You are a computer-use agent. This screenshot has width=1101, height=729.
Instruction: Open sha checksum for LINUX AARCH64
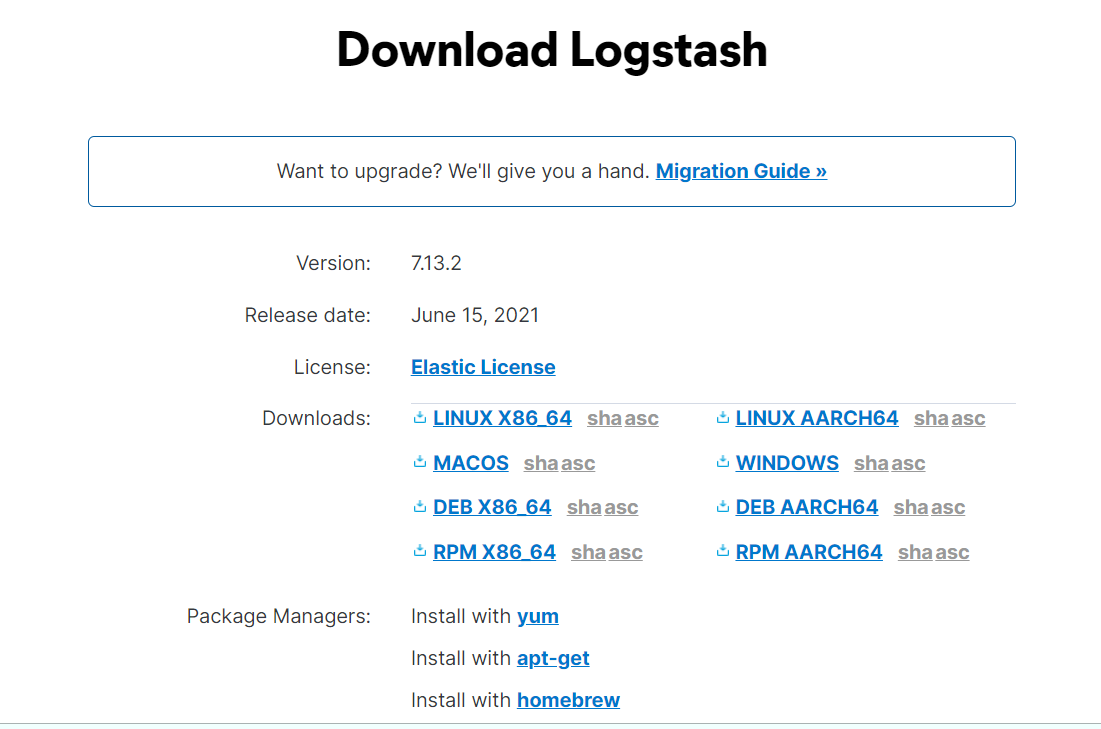pyautogui.click(x=931, y=419)
